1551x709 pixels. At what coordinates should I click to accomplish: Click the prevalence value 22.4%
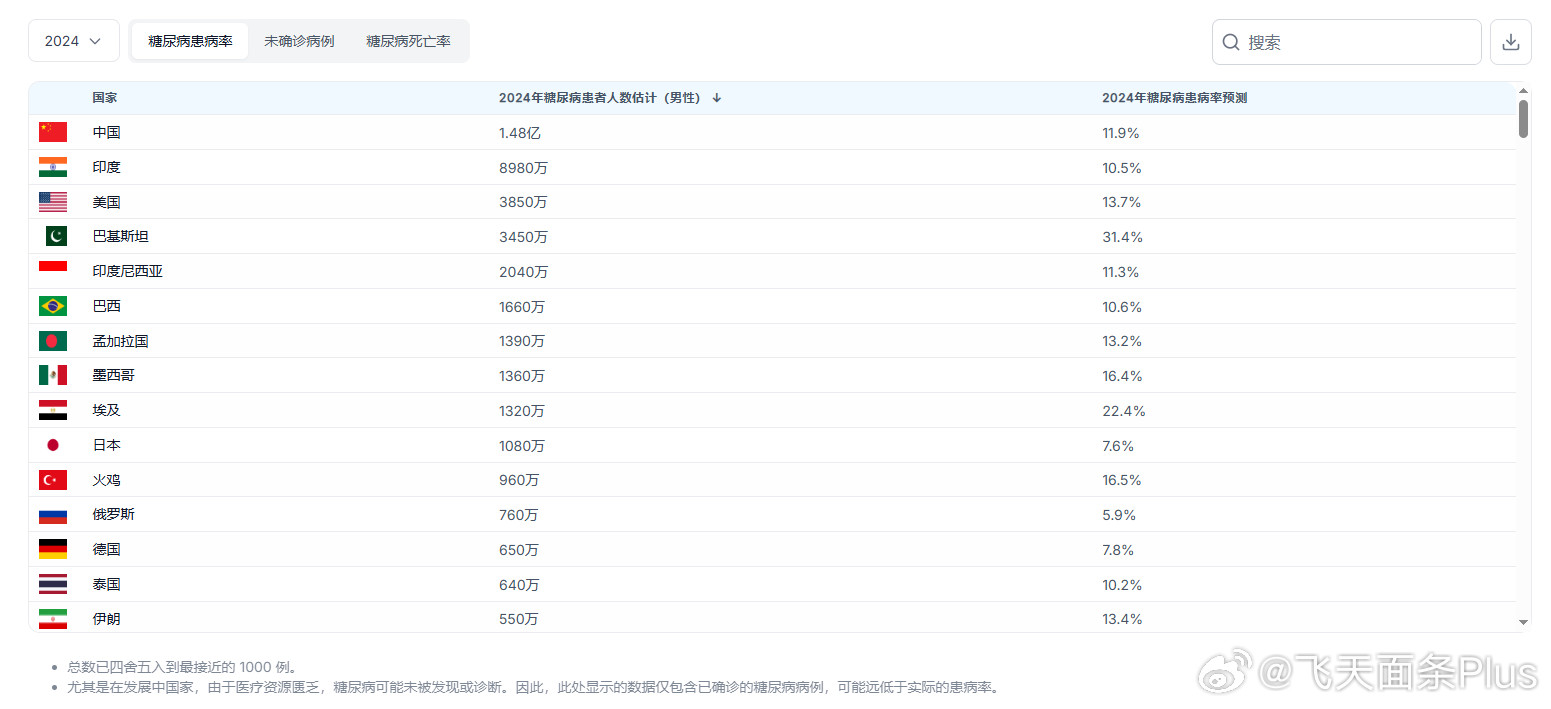tap(1124, 410)
